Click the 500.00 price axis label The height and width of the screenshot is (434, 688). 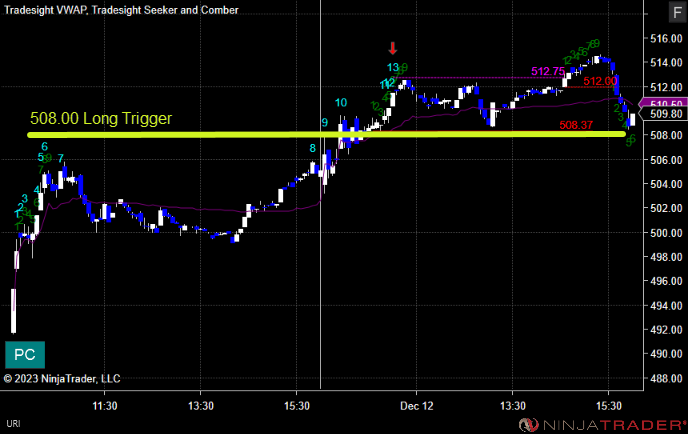666,233
